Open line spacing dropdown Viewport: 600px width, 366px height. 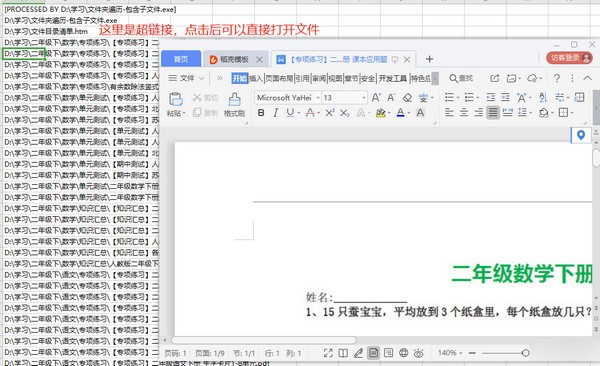coord(530,113)
